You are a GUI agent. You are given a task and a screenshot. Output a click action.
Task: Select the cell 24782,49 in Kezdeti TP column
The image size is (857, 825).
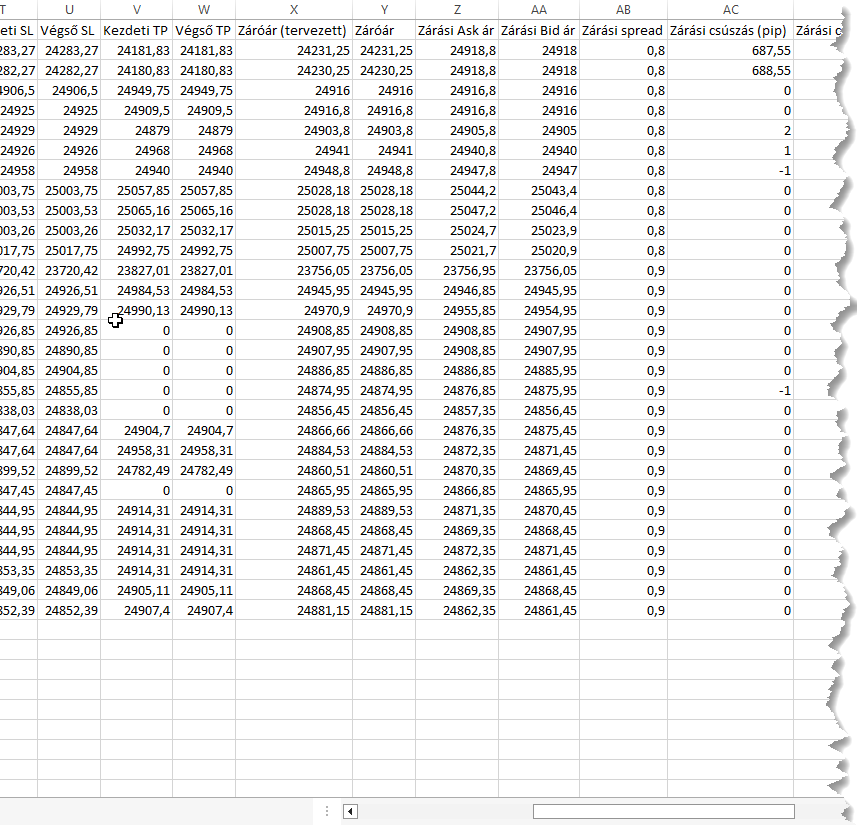137,471
